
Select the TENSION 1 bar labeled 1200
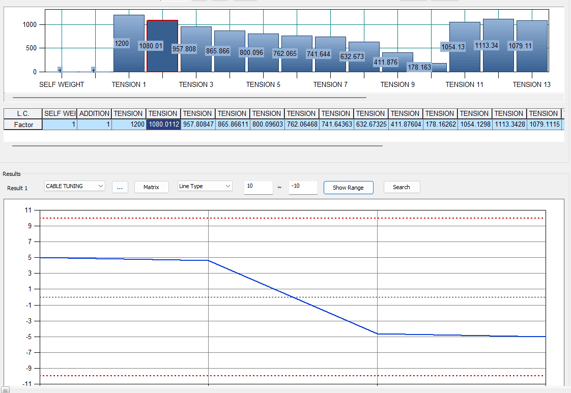pos(129,43)
